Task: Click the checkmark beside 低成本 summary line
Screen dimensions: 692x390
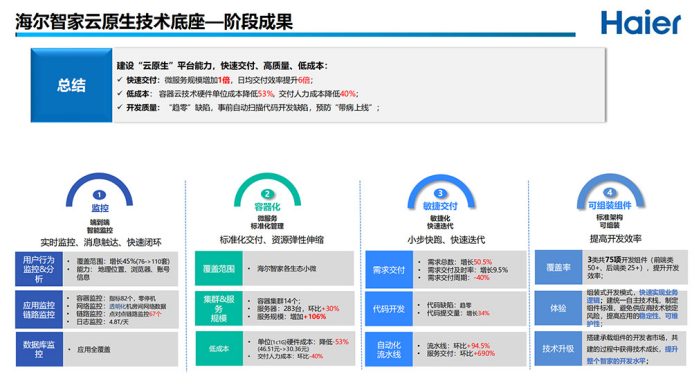Action: [x=120, y=94]
